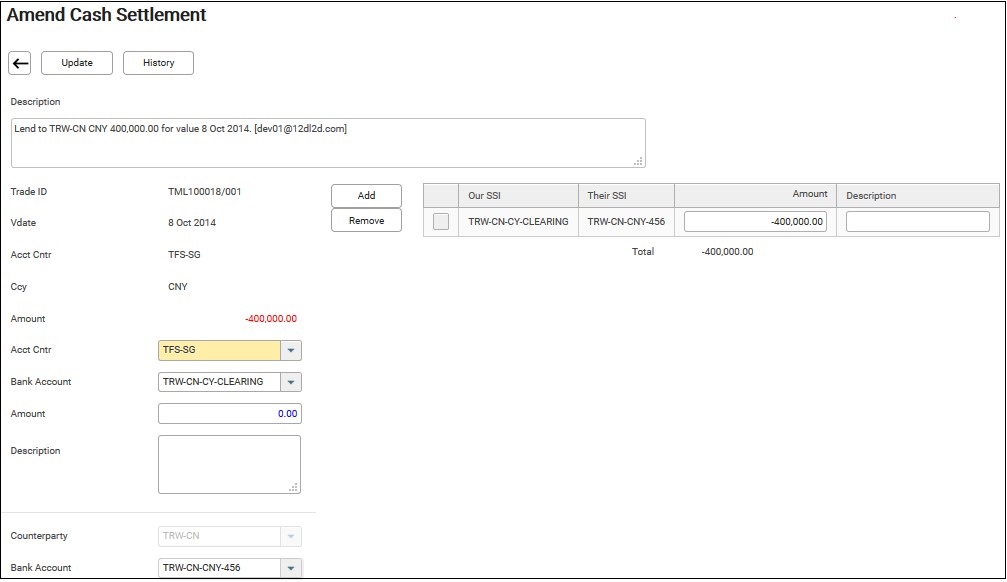Click the table row Description input
The width and height of the screenshot is (1007, 582).
click(918, 222)
